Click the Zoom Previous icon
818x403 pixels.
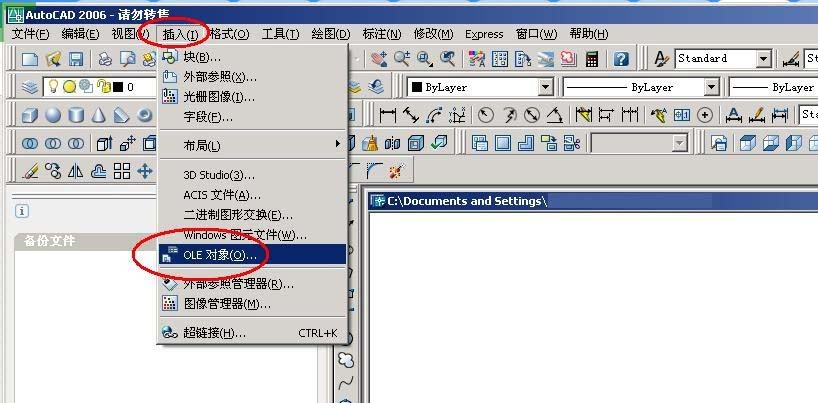tap(447, 58)
